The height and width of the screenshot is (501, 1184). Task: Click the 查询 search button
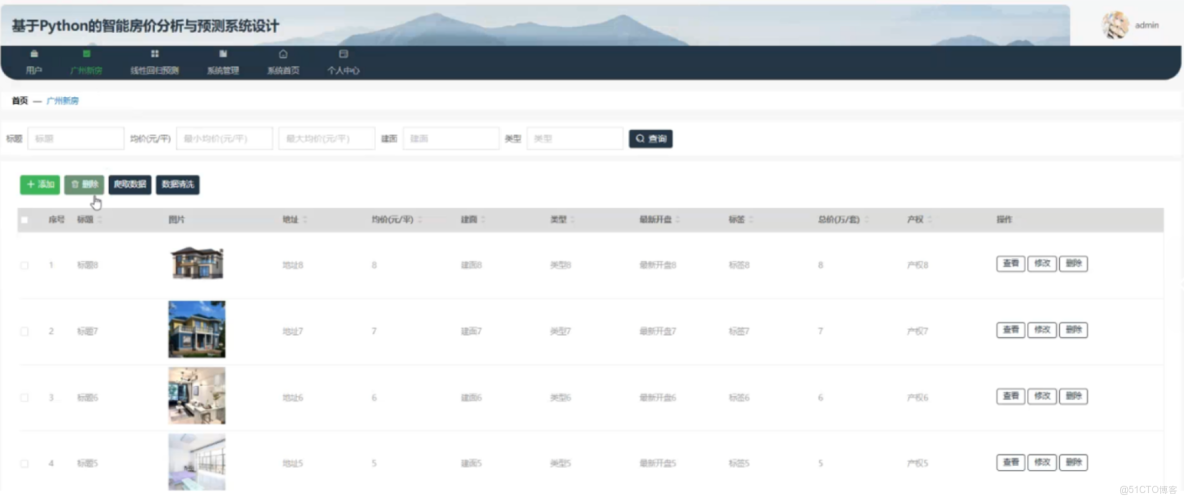coord(651,139)
